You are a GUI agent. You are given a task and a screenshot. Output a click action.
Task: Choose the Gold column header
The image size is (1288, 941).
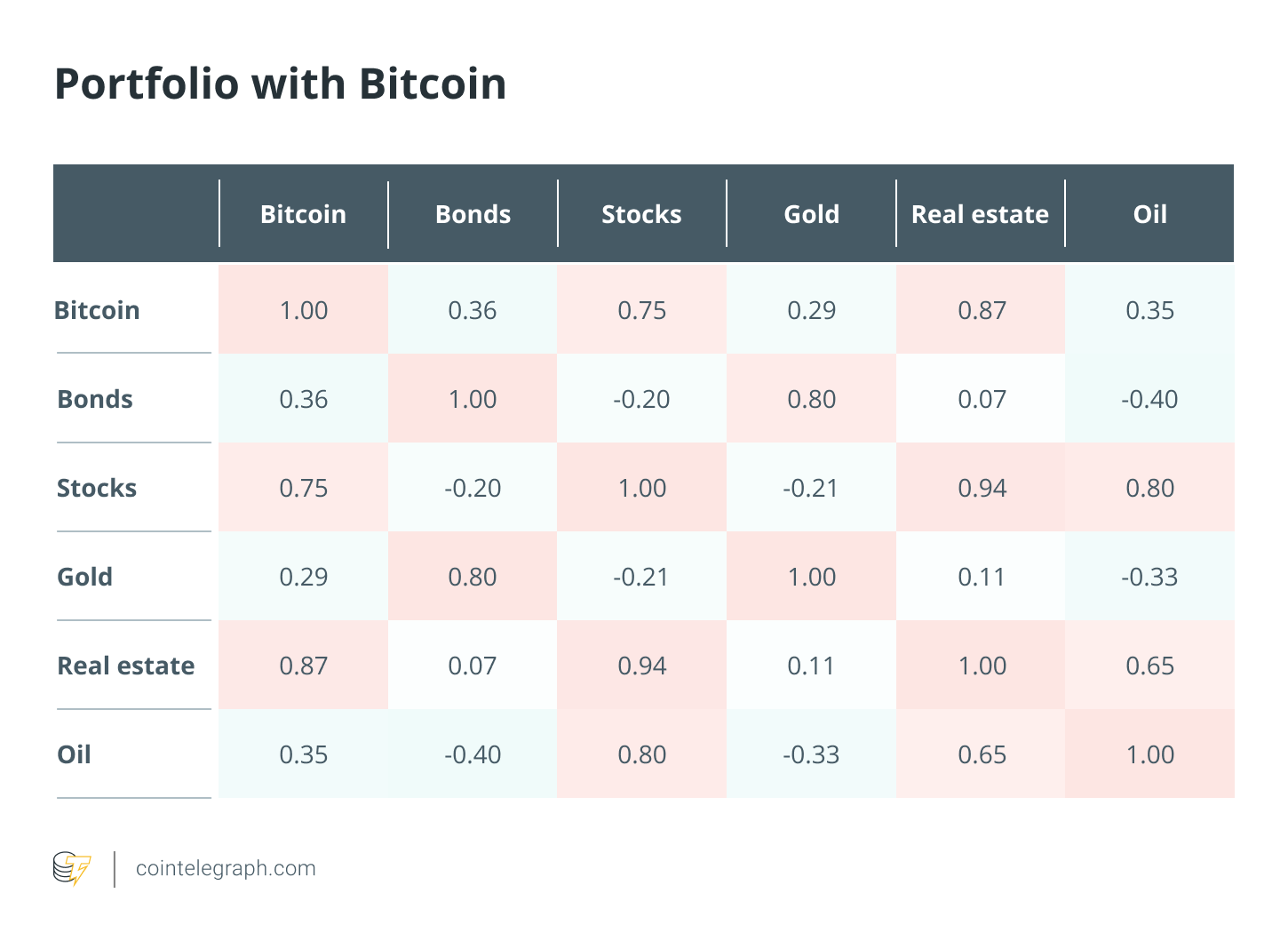coord(812,214)
